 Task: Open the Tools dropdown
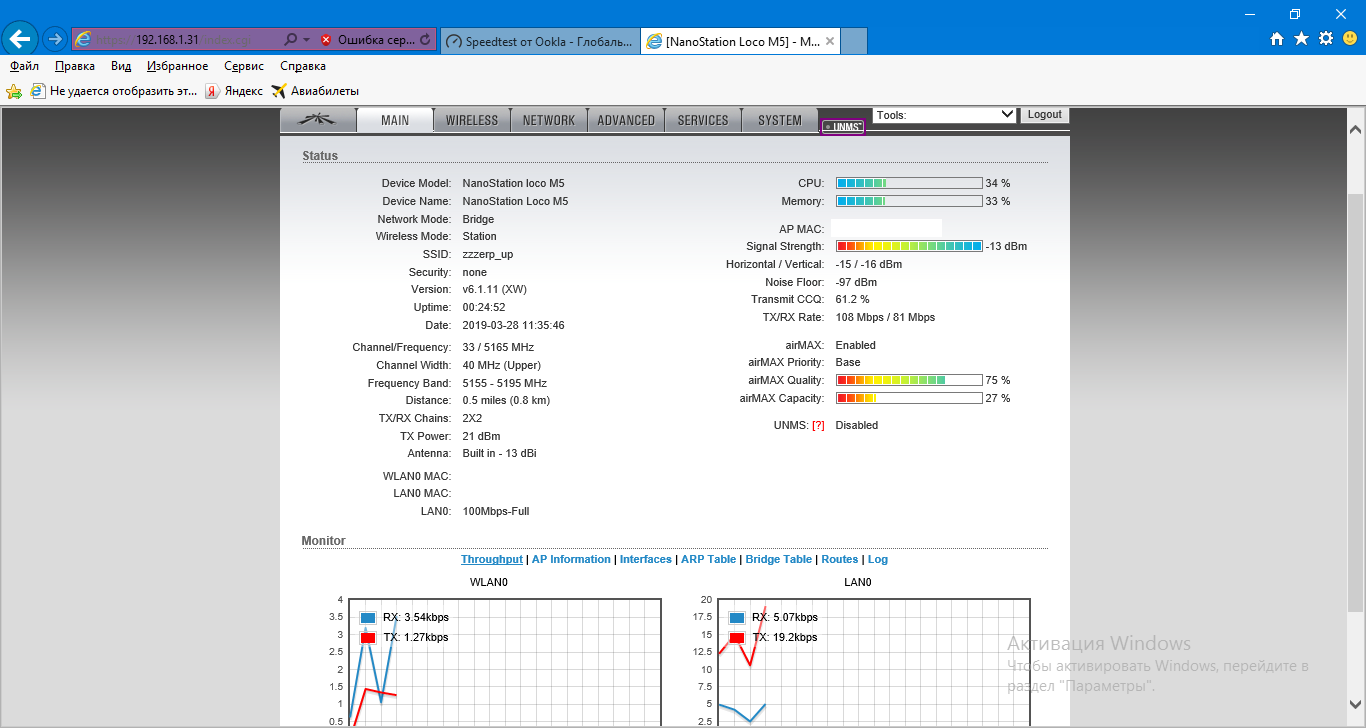(x=944, y=115)
